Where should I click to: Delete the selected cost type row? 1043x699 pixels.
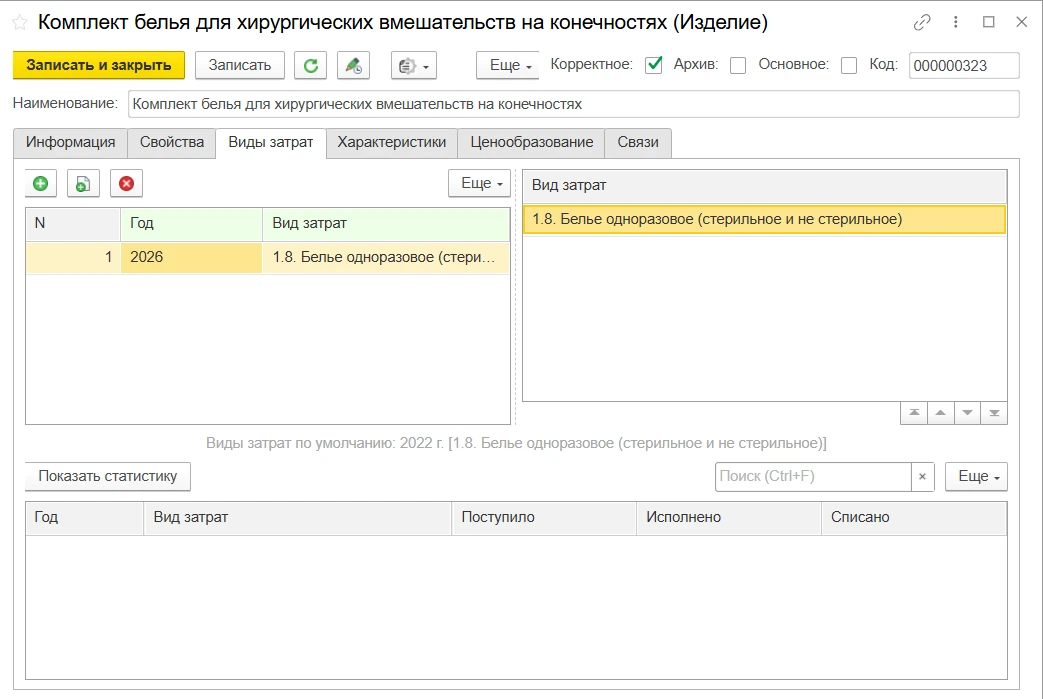(126, 183)
